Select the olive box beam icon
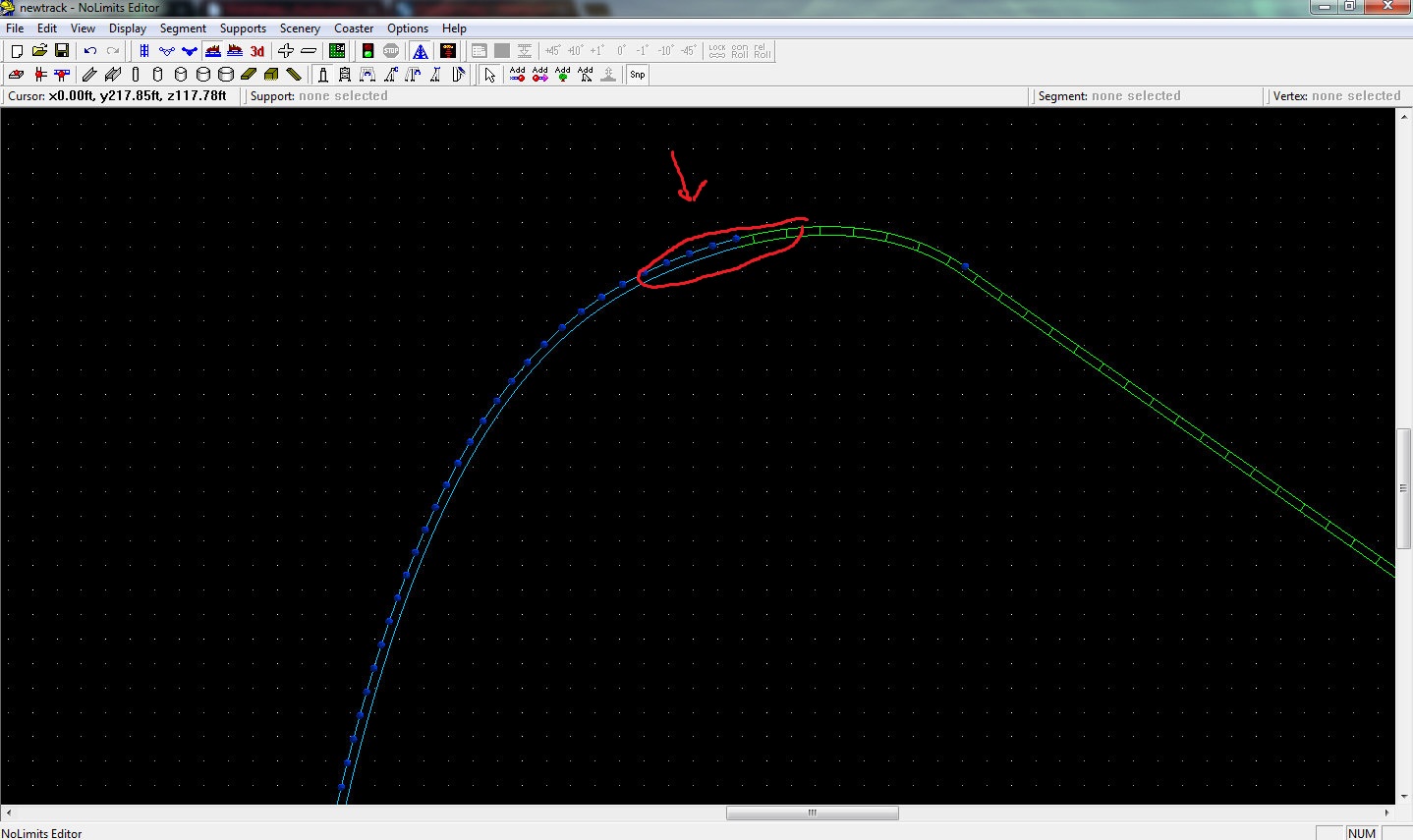Image resolution: width=1413 pixels, height=840 pixels. pos(271,75)
